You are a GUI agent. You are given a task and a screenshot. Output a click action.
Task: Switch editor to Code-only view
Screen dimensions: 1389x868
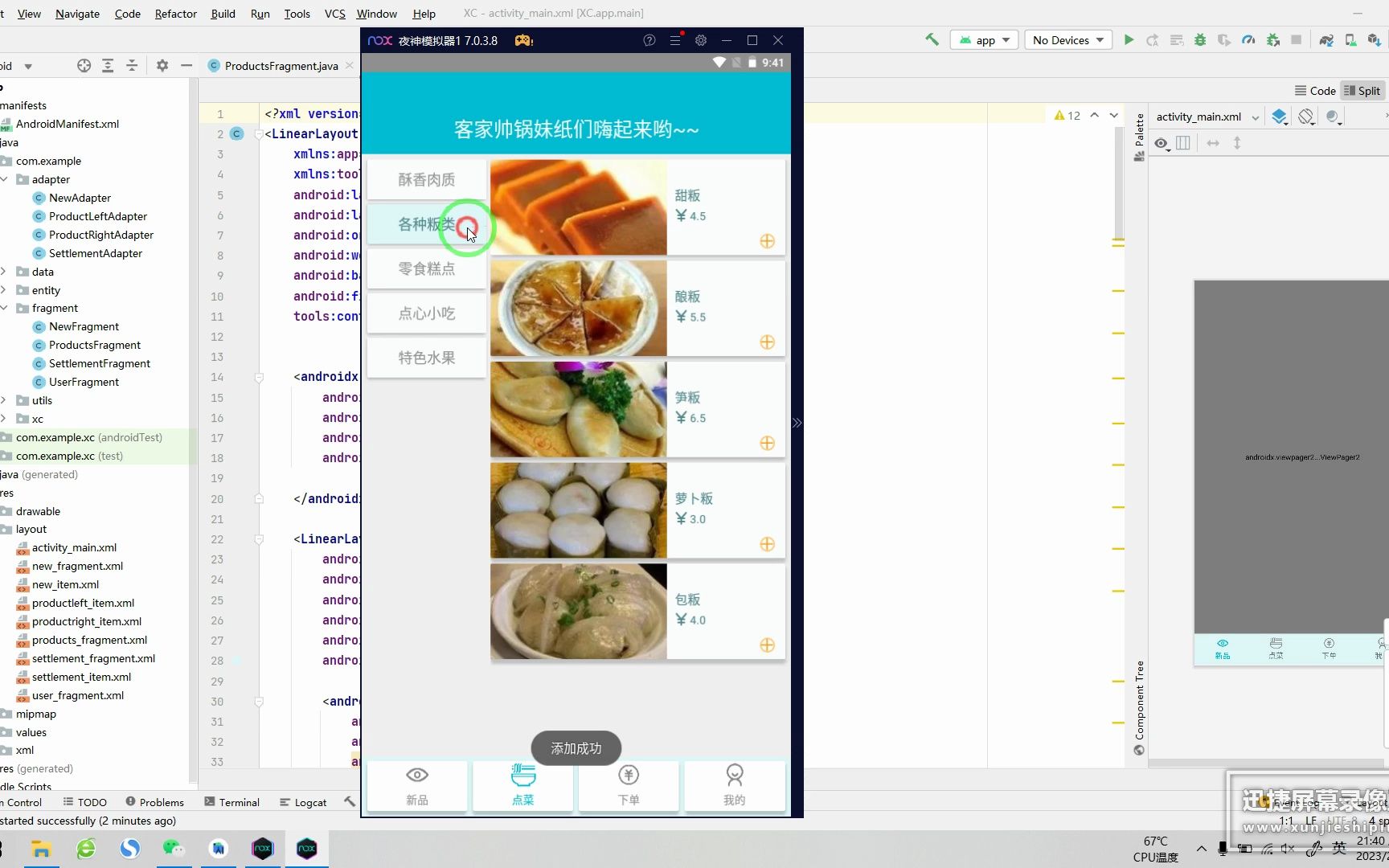click(1315, 90)
